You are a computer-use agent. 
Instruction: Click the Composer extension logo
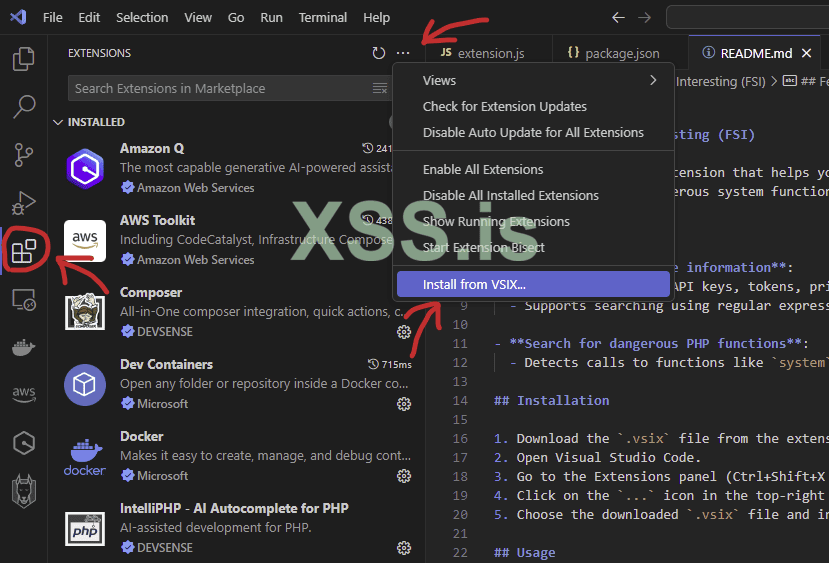[85, 312]
